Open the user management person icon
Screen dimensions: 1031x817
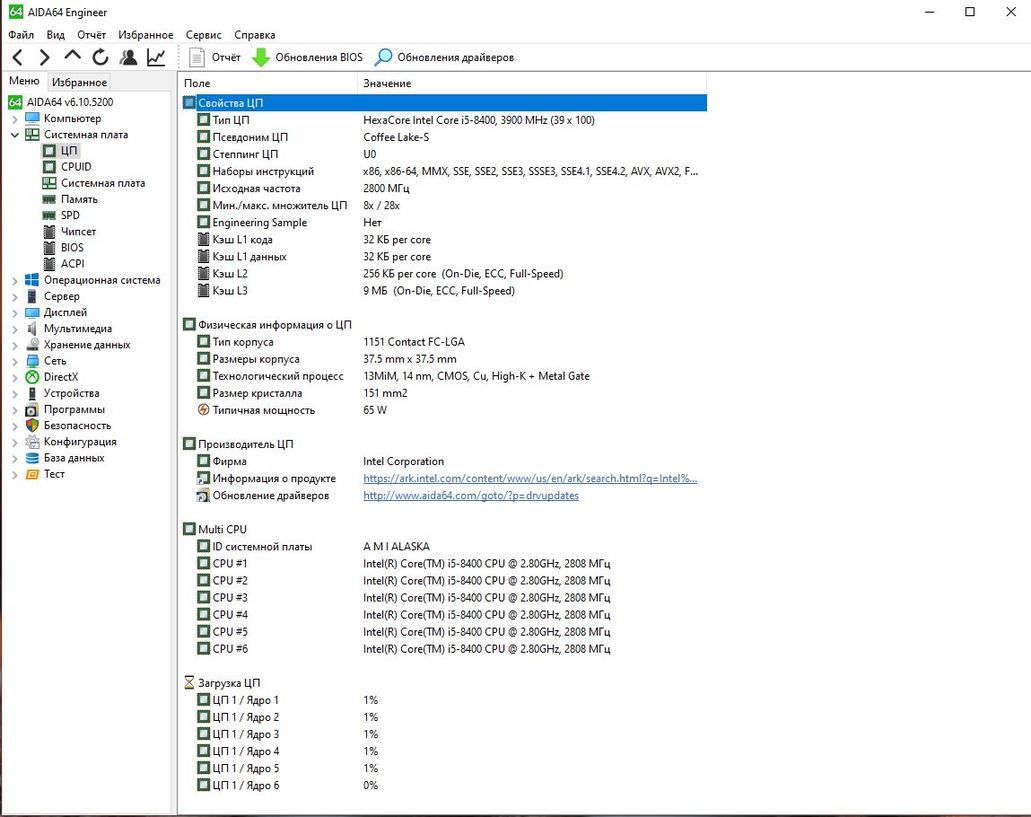pos(128,58)
